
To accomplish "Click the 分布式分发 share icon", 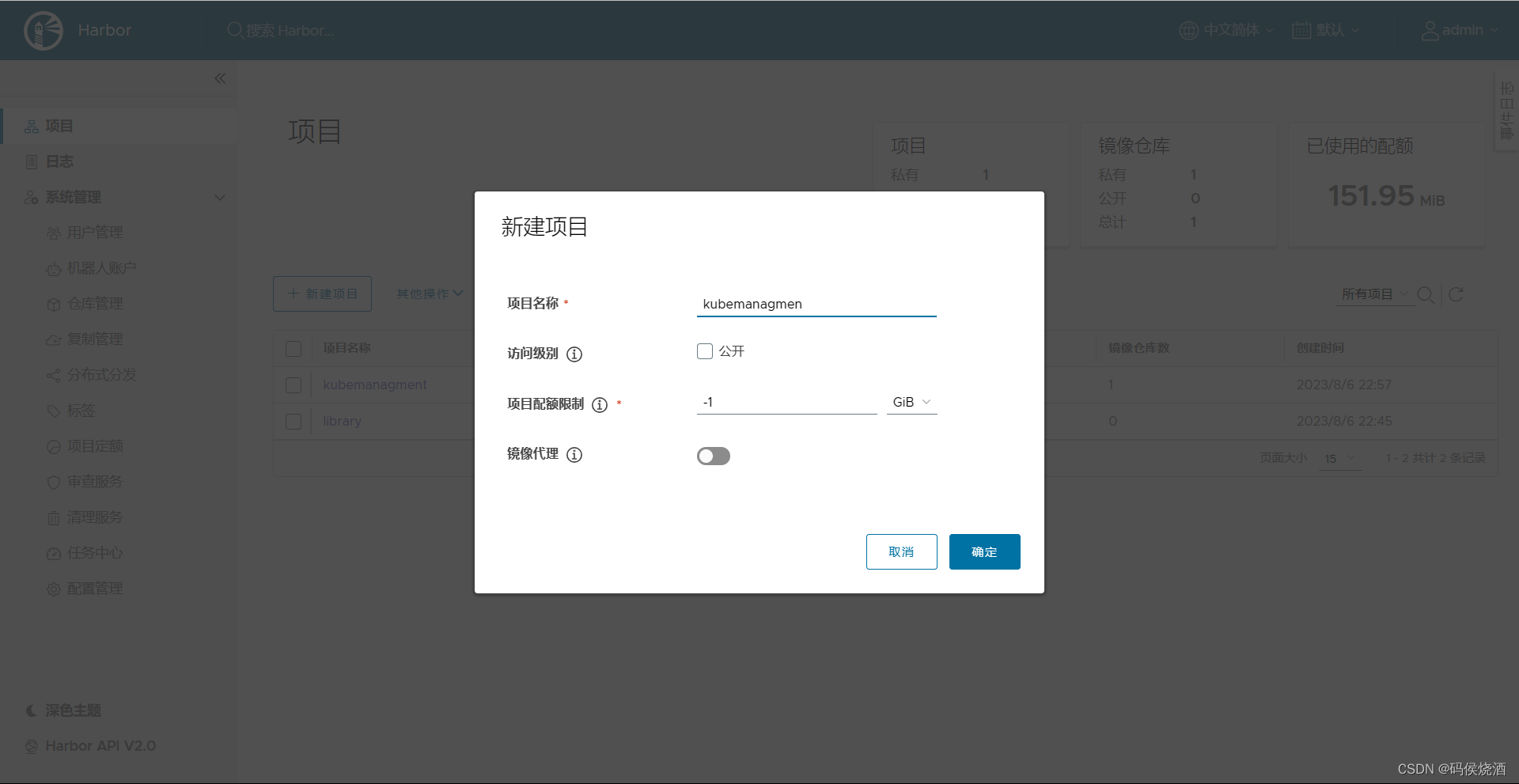I will [x=53, y=376].
